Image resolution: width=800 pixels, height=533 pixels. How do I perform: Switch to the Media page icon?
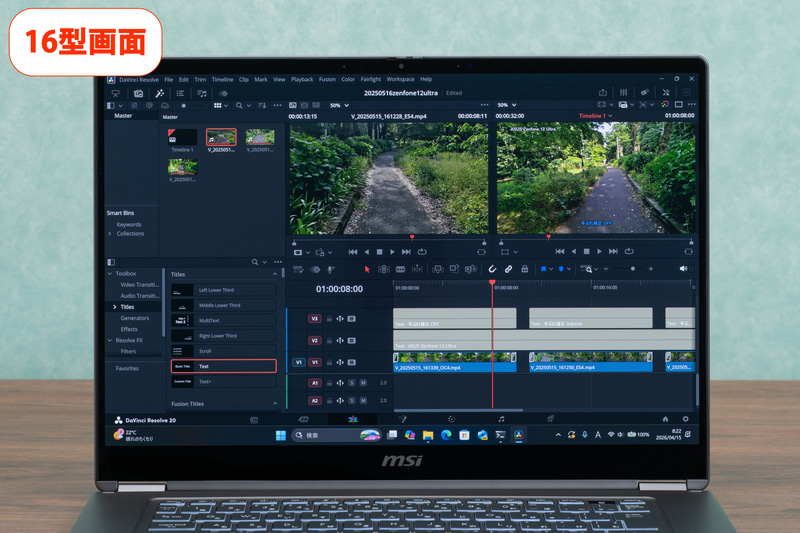point(254,420)
